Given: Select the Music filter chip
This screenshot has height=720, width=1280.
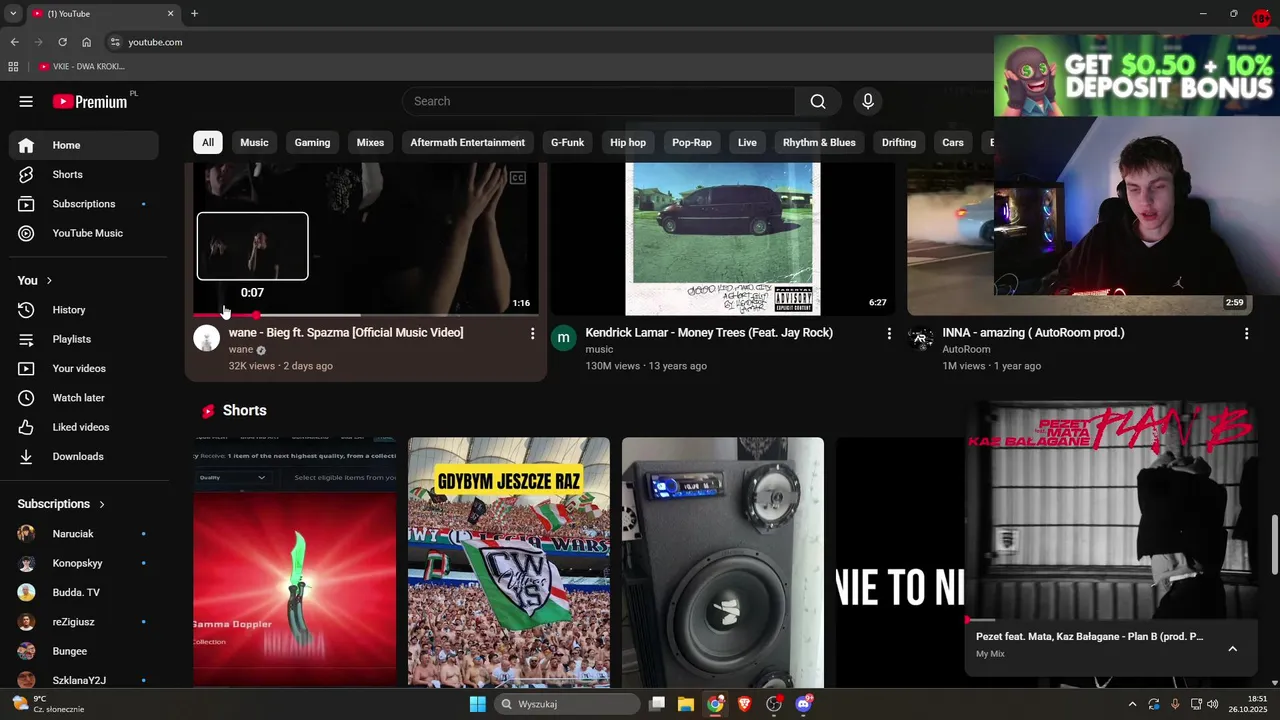Looking at the screenshot, I should point(254,143).
